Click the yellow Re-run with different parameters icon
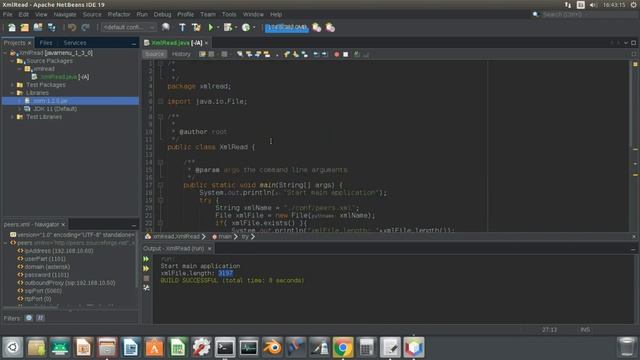The width and height of the screenshot is (640, 360). tap(146, 269)
